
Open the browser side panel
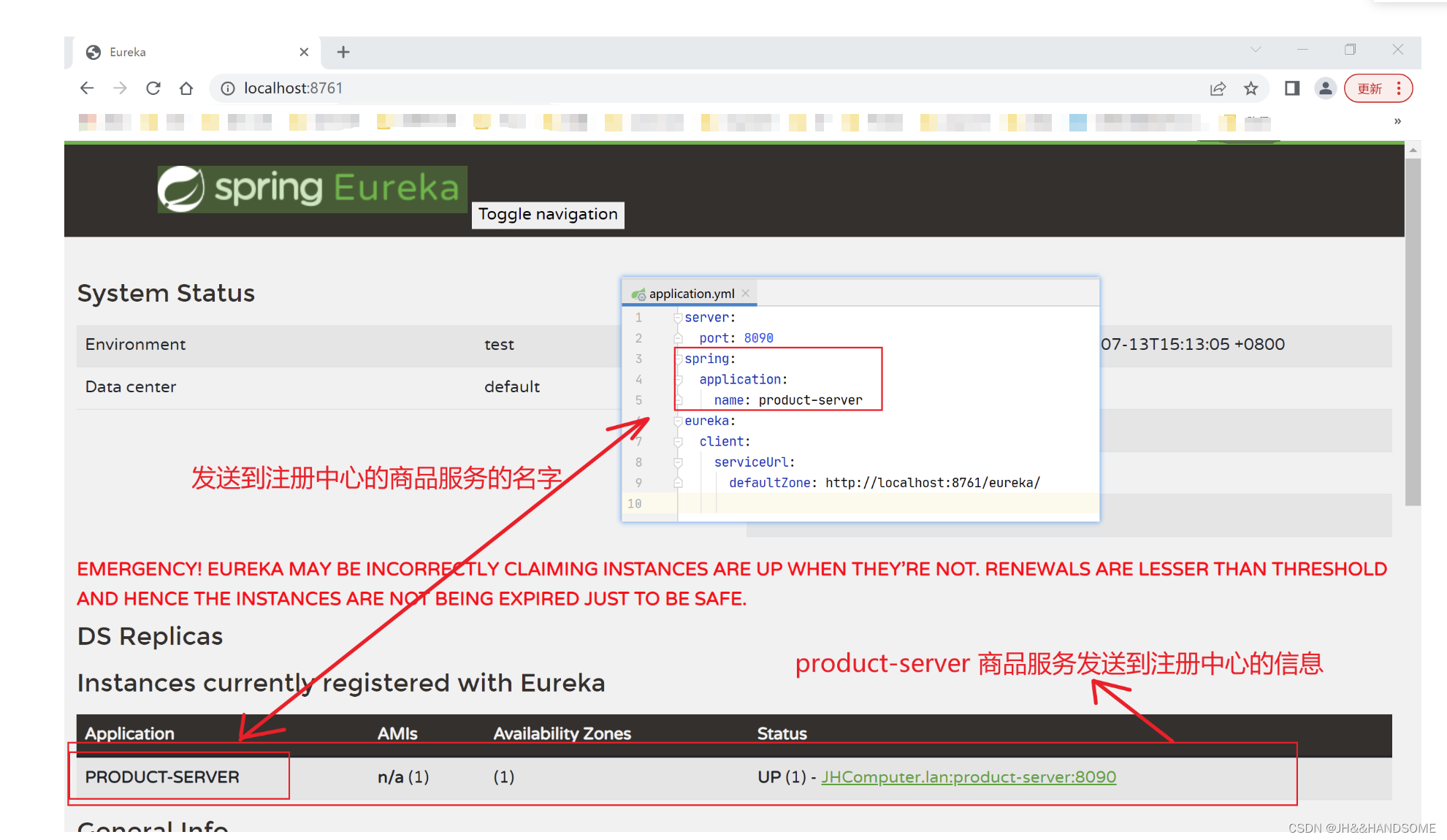1292,88
